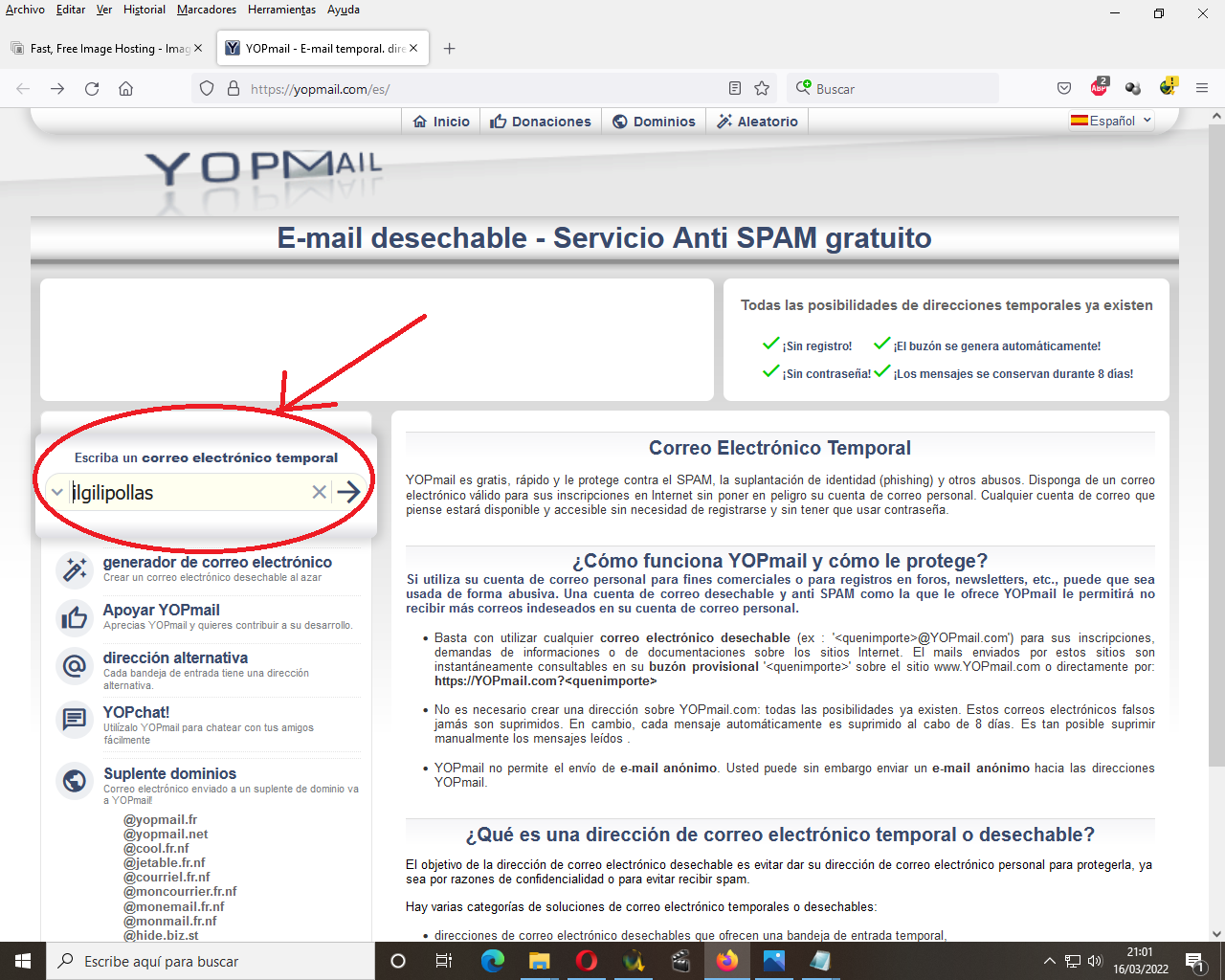This screenshot has height=980, width=1225.
Task: Clear the temporary email input field
Action: pyautogui.click(x=320, y=492)
